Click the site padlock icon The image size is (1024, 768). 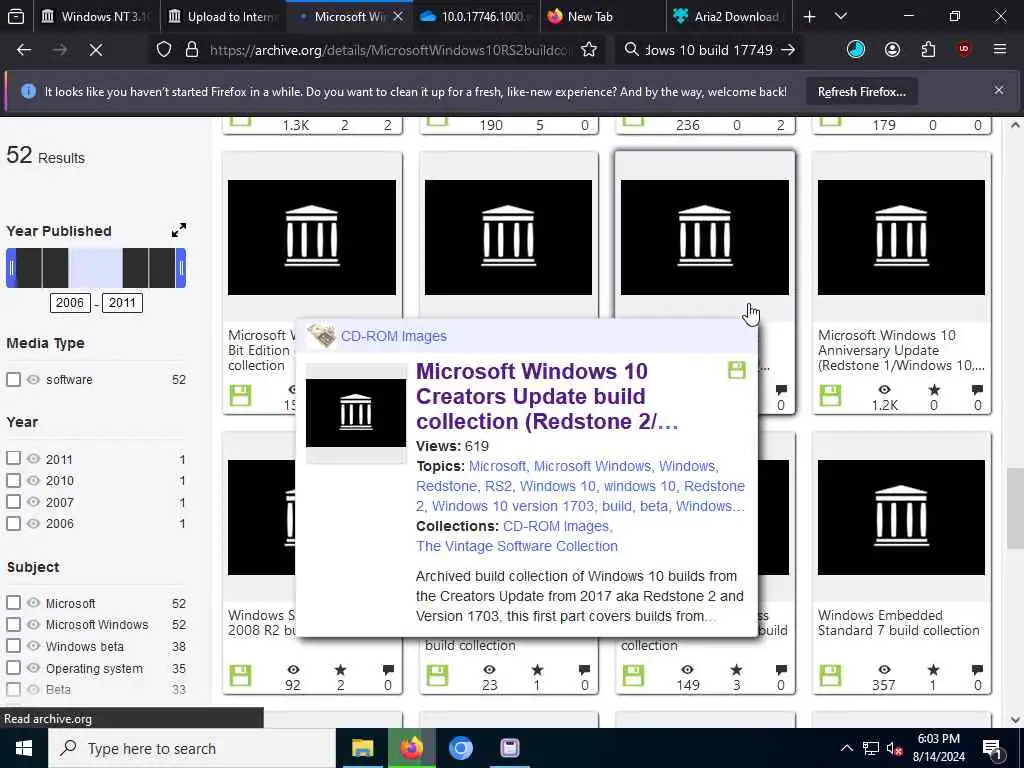192,50
